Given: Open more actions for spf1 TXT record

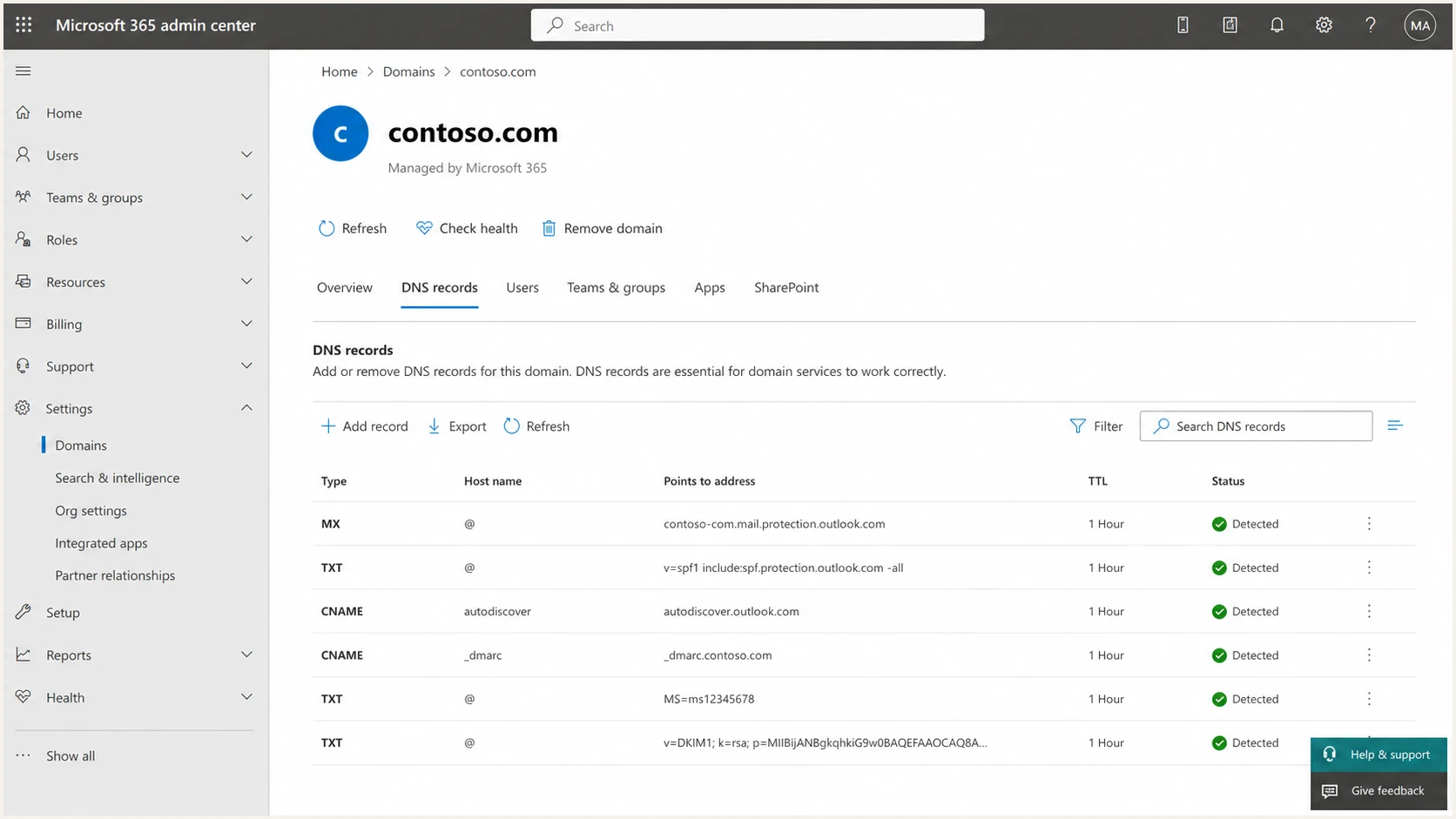Looking at the screenshot, I should pos(1369,567).
